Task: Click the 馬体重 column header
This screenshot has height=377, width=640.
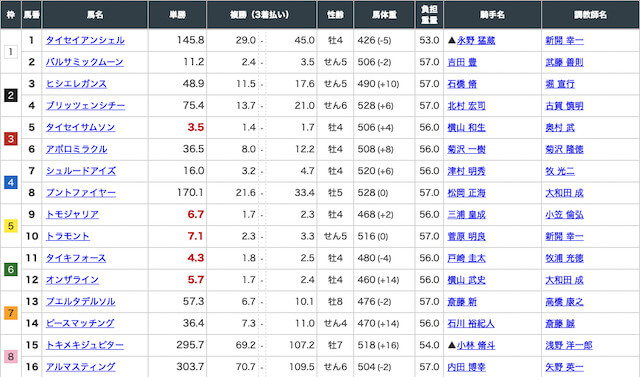Action: (x=384, y=15)
